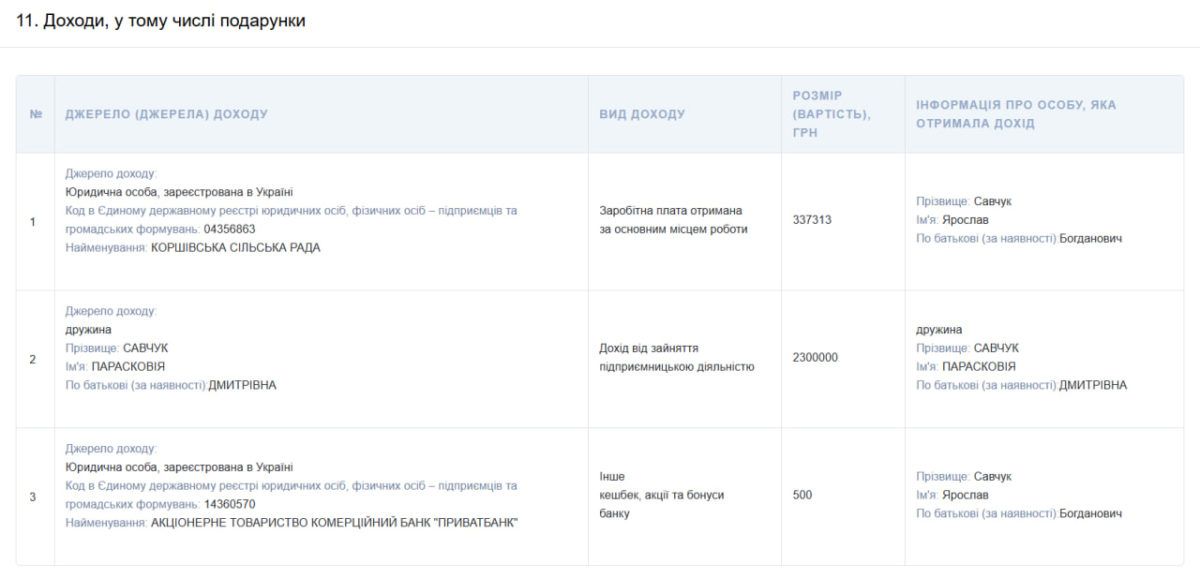Click row number 1 in the table
Viewport: 1200px width, 578px height.
33,221
